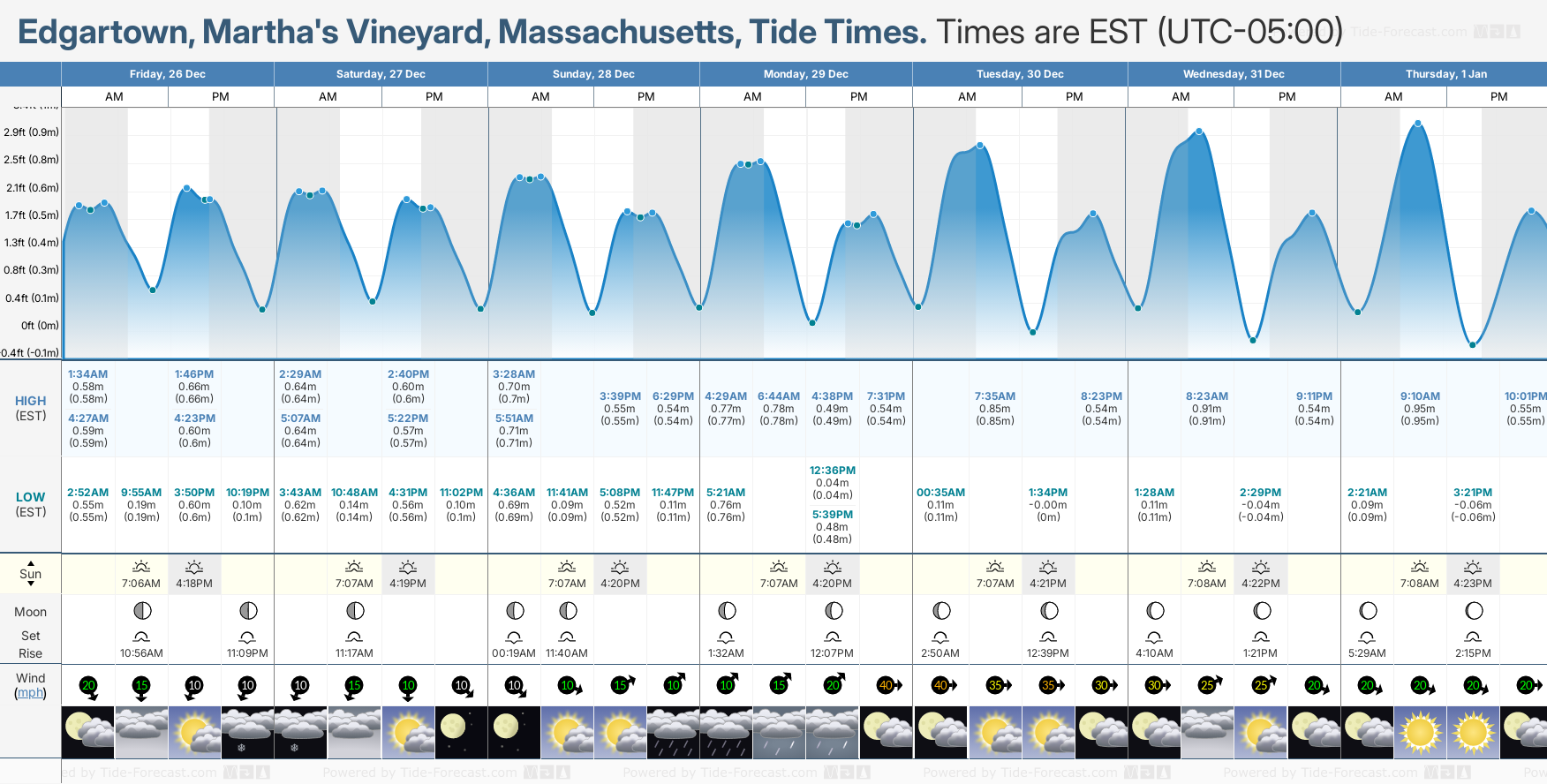
Task: Open the mph wind units link
Action: coord(31,693)
